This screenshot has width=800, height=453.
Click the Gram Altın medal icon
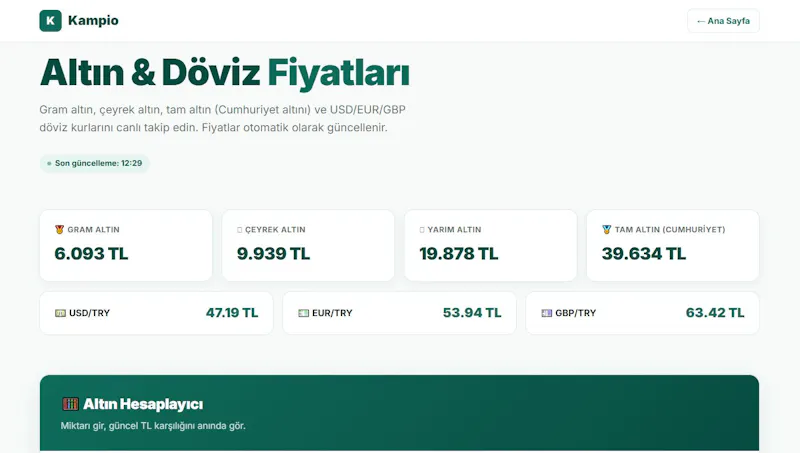(x=60, y=230)
